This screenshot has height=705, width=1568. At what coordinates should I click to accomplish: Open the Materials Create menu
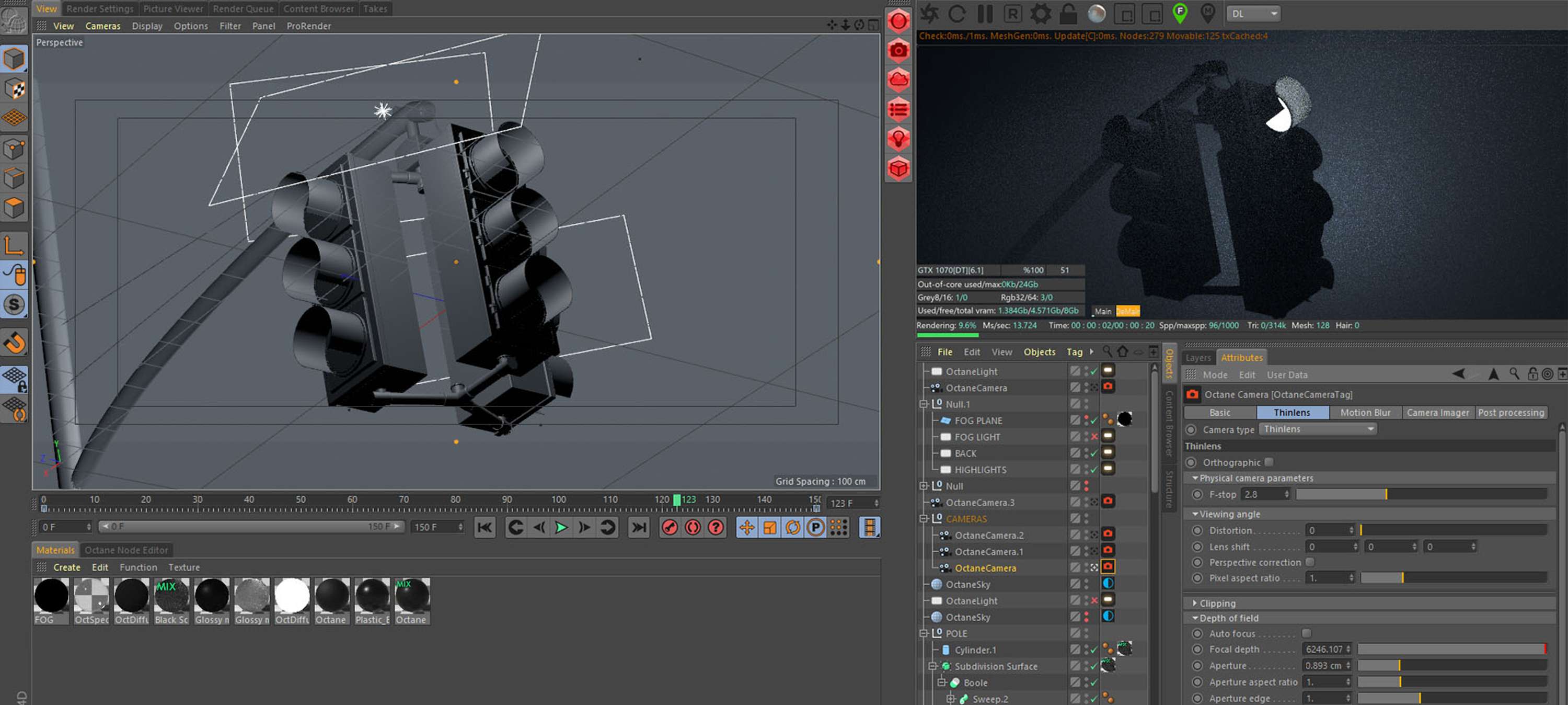[x=67, y=567]
